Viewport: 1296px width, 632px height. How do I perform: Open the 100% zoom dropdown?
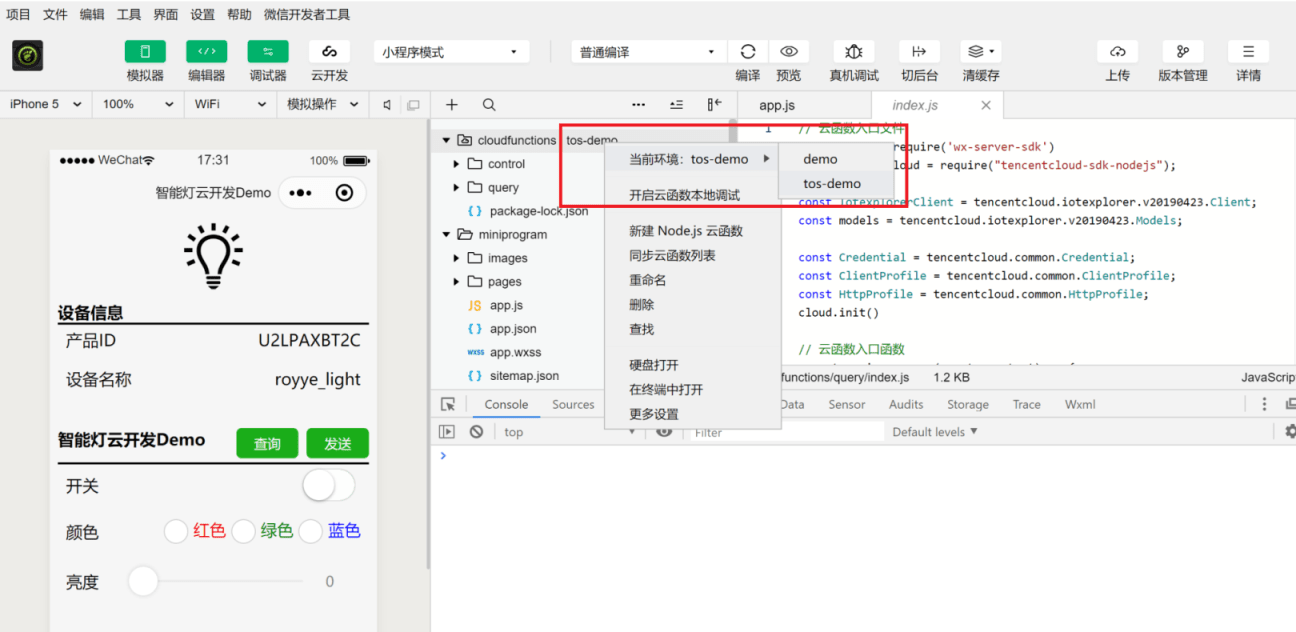click(x=136, y=104)
